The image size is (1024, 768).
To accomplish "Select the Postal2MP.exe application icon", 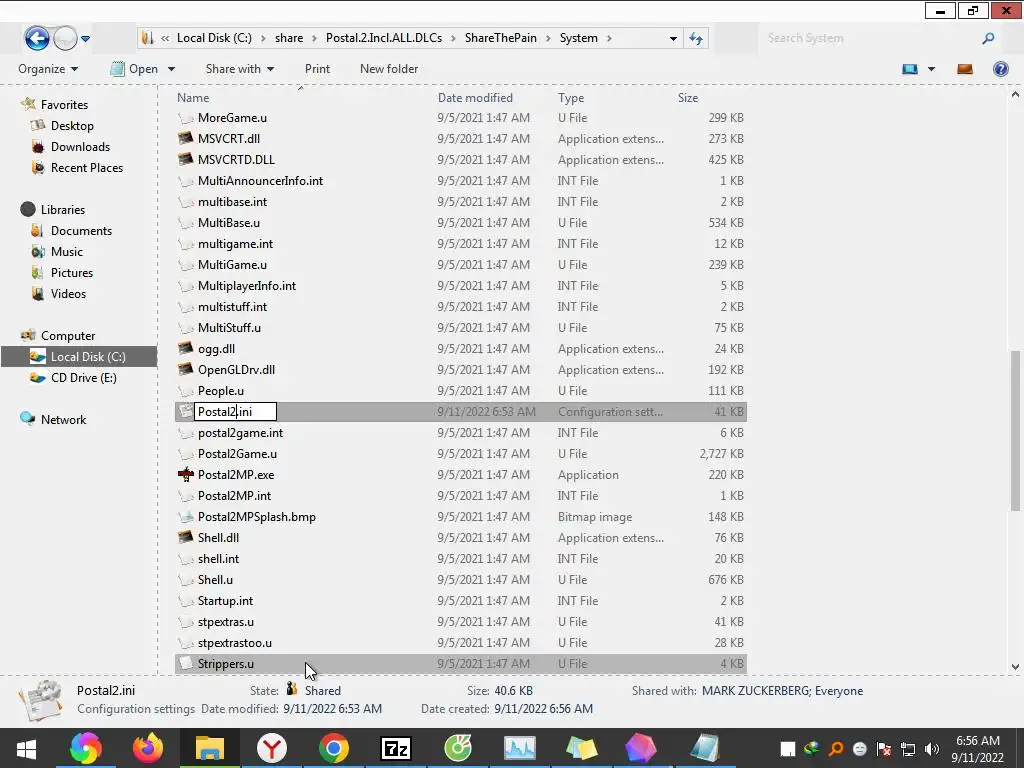I will 185,475.
